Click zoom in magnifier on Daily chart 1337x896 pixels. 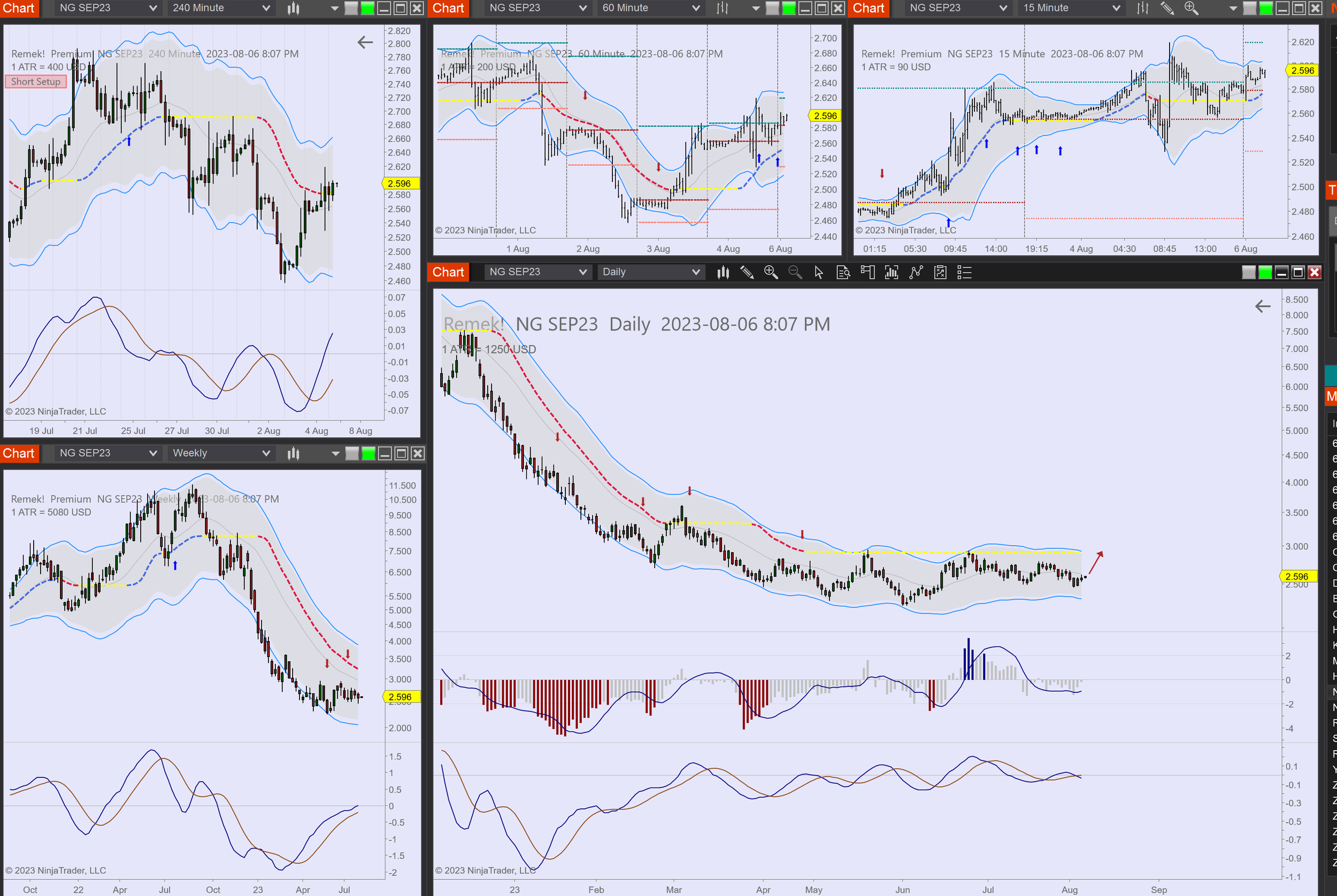pyautogui.click(x=771, y=273)
